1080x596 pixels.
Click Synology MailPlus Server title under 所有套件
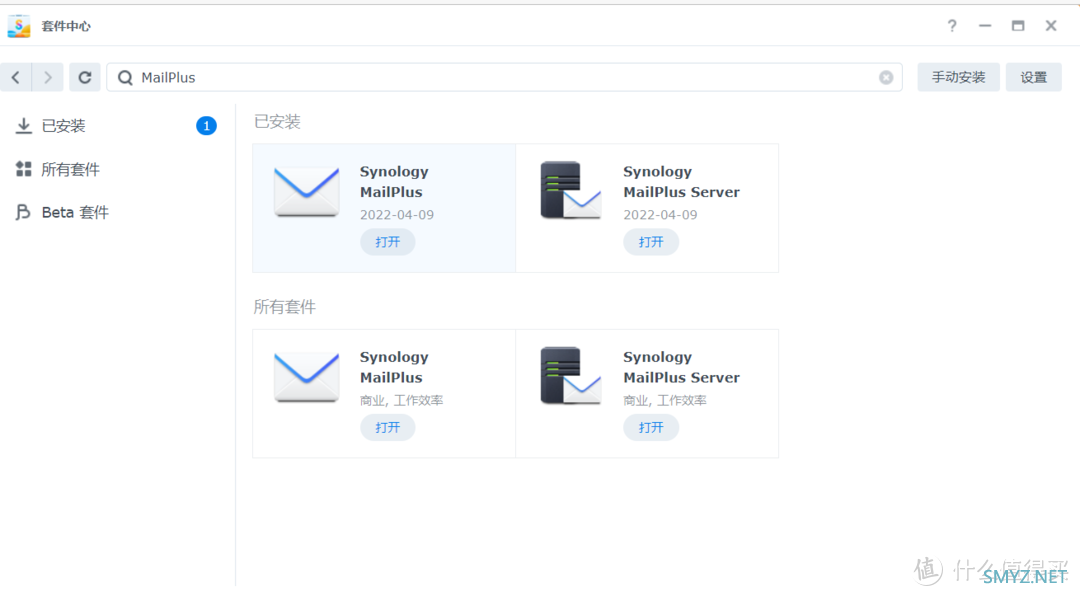(x=681, y=367)
